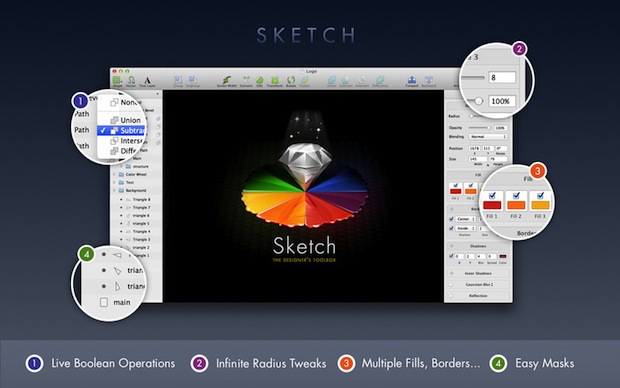620x388 pixels.
Task: Open the Blending mode Normal dropdown
Action: (488, 137)
